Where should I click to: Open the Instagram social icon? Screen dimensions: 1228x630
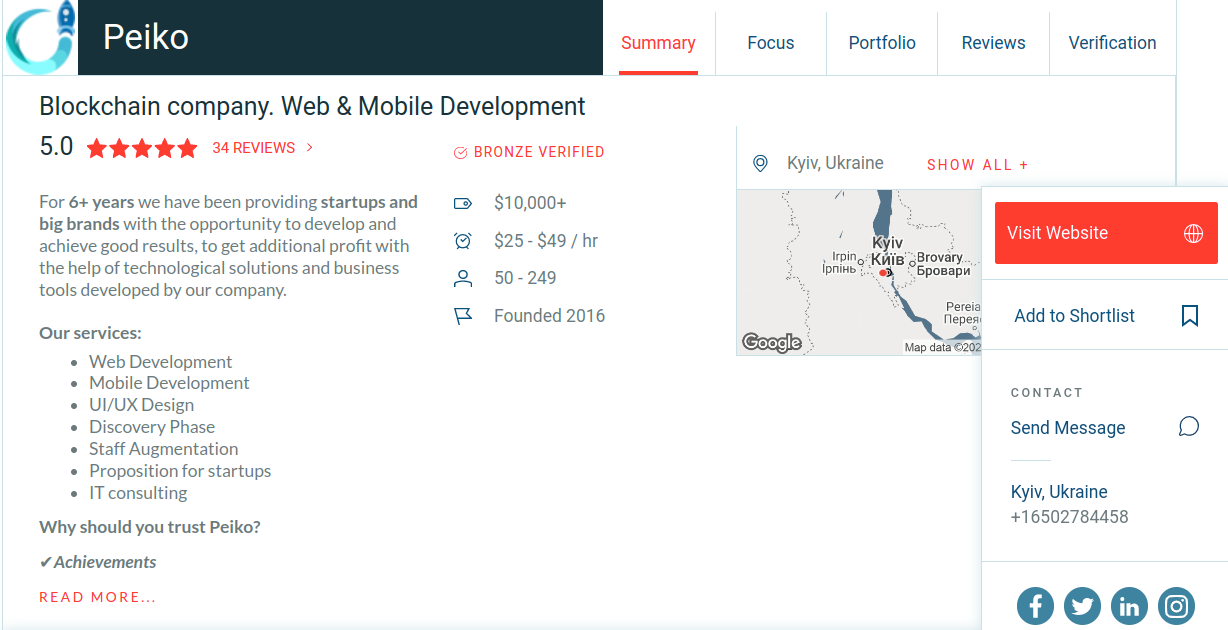[1177, 605]
